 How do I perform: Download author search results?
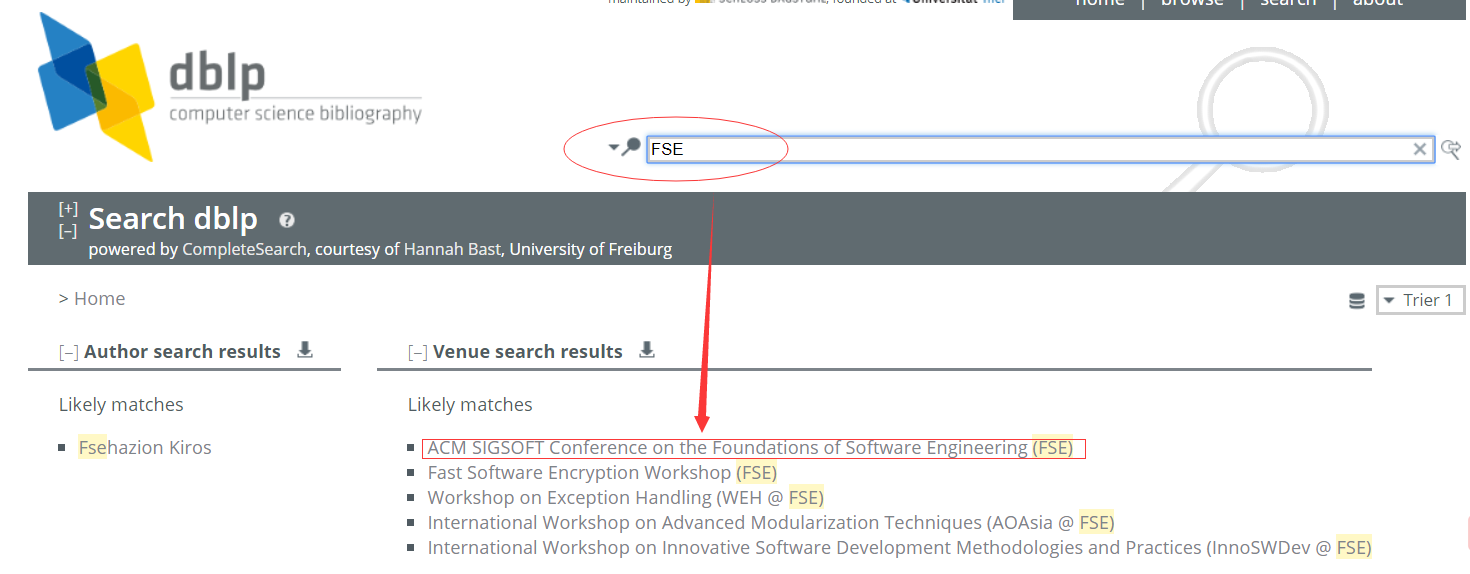[306, 350]
